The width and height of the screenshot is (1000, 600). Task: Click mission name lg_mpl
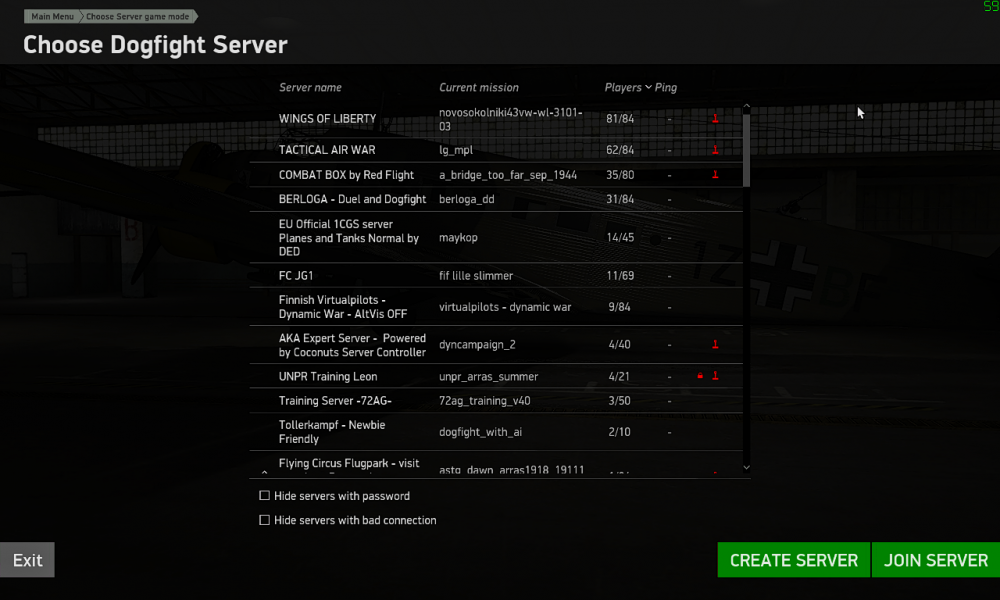tap(455, 150)
